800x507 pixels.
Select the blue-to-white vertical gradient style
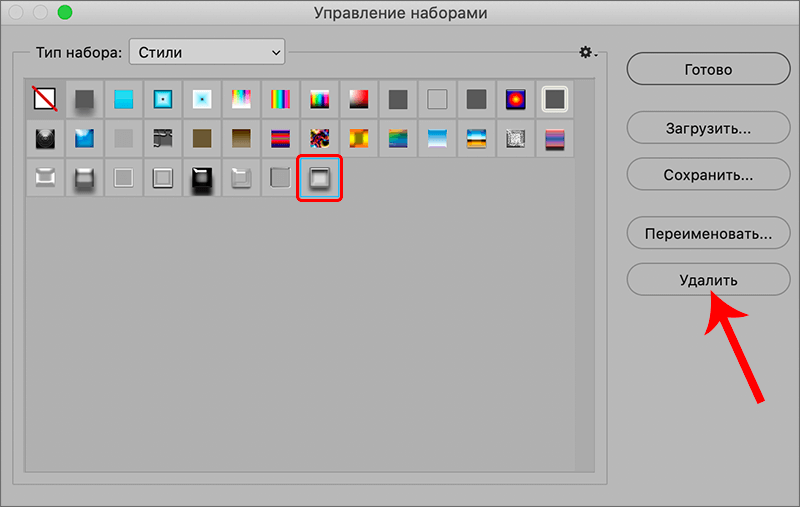coord(437,138)
